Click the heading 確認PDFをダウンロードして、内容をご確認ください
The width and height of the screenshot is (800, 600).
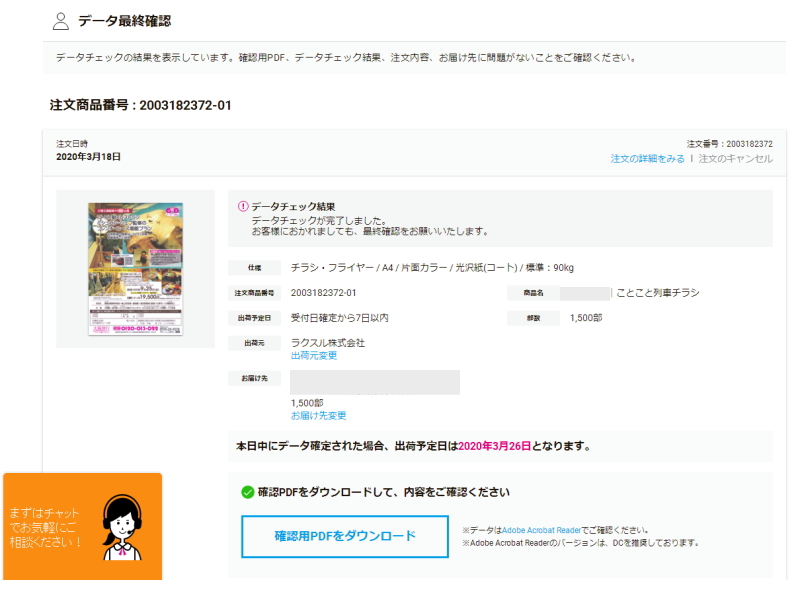point(384,492)
